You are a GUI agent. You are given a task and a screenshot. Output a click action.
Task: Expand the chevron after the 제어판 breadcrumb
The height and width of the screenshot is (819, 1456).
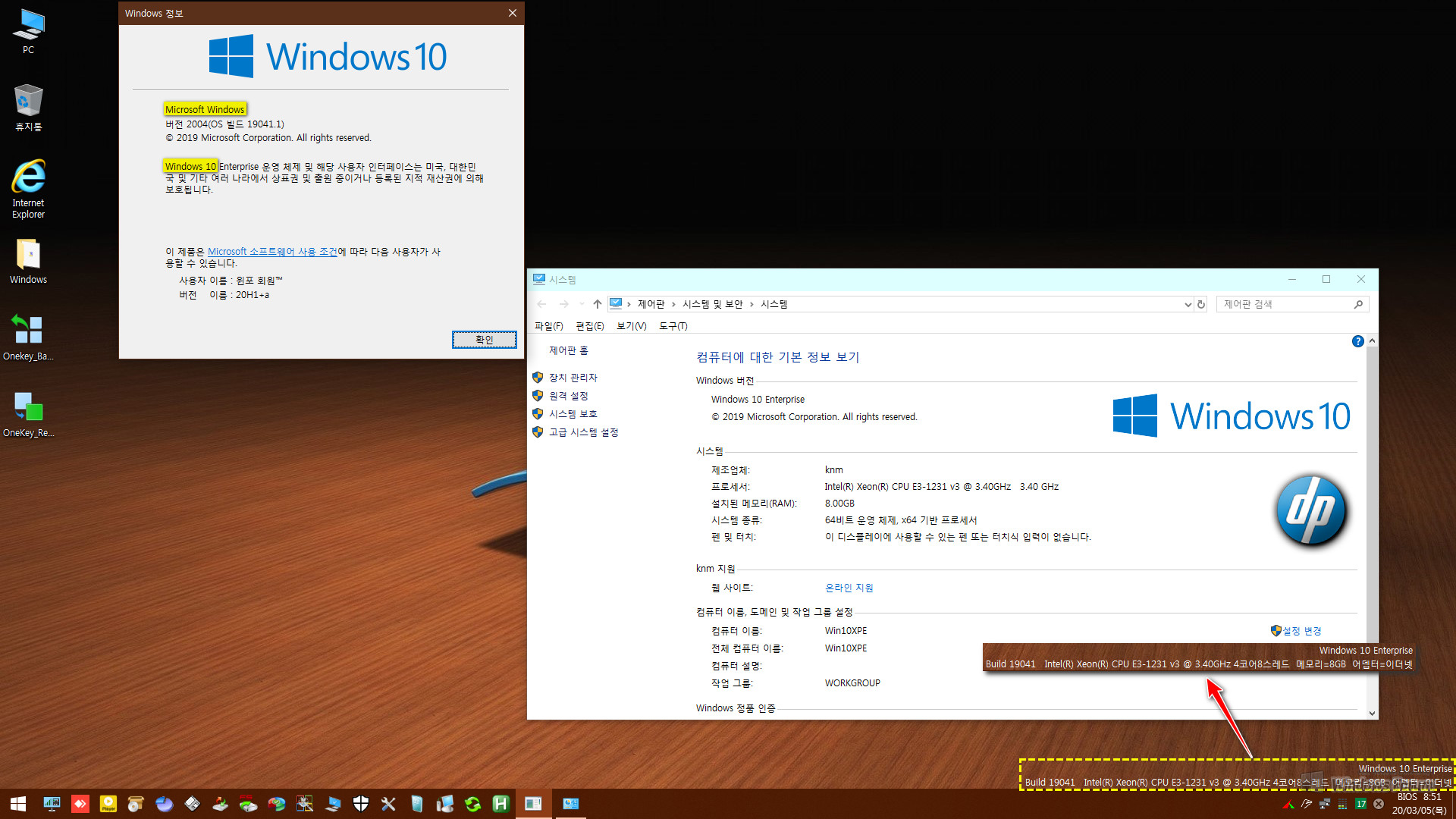[673, 304]
